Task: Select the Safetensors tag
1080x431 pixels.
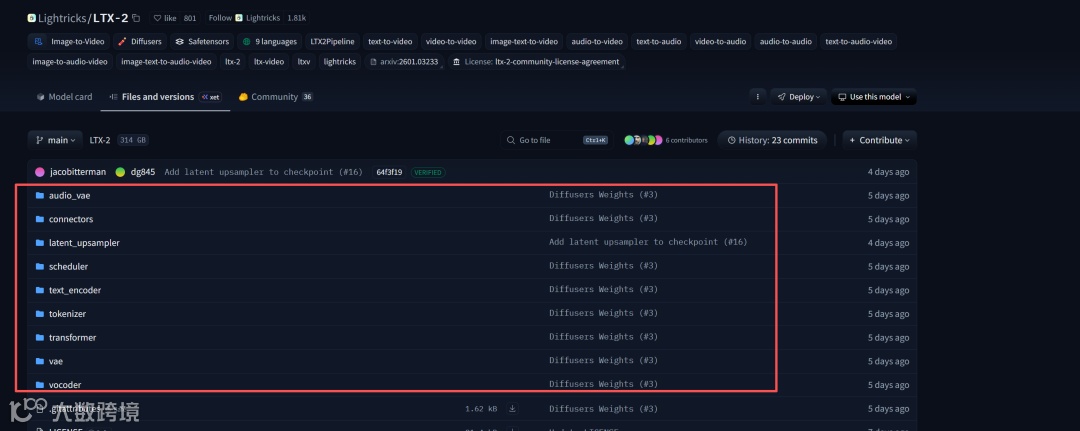Action: 202,41
